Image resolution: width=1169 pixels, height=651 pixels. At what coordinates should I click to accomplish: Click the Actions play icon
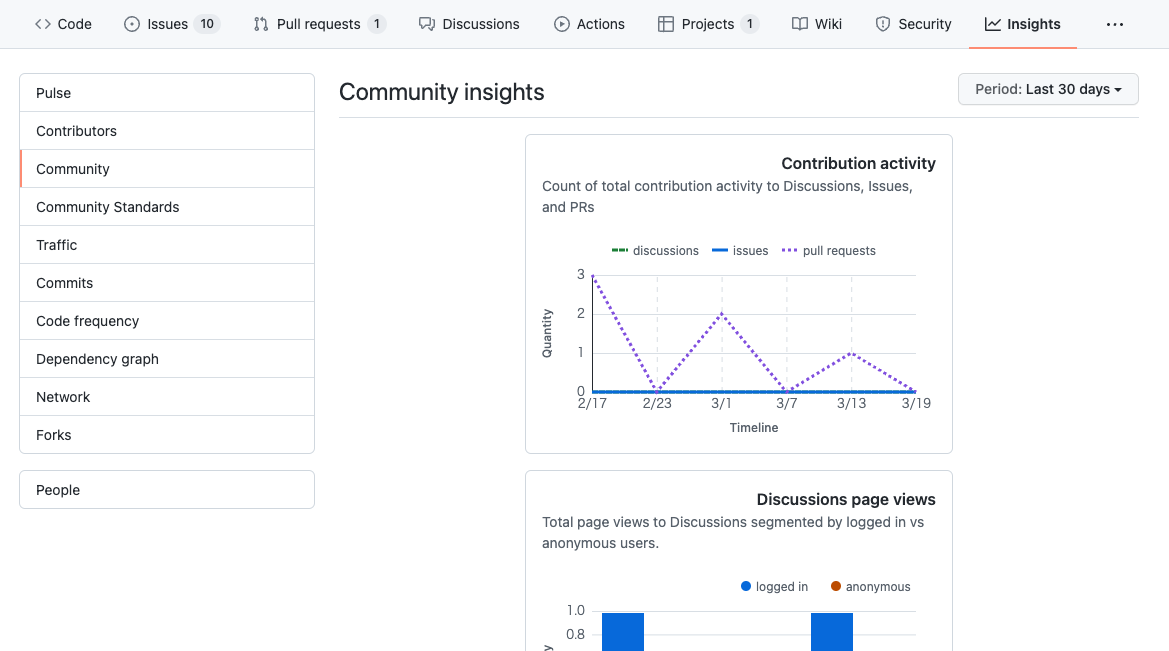[561, 24]
